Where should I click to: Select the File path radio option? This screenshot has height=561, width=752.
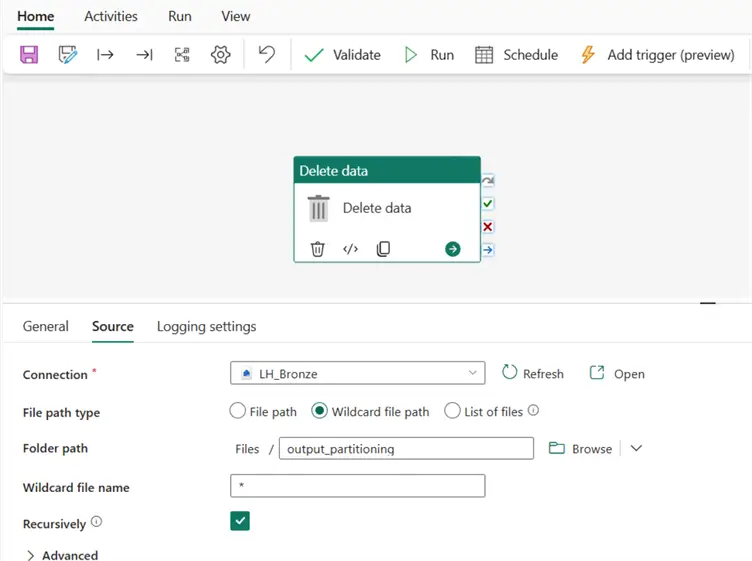pyautogui.click(x=238, y=411)
